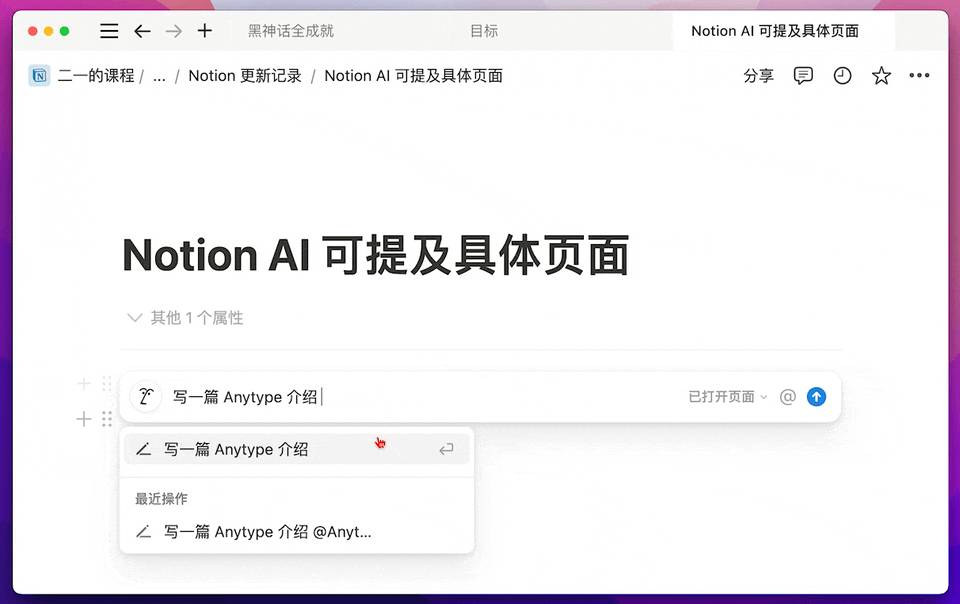This screenshot has height=604, width=960.
Task: Click the lower plus add-block icon
Action: pos(84,419)
